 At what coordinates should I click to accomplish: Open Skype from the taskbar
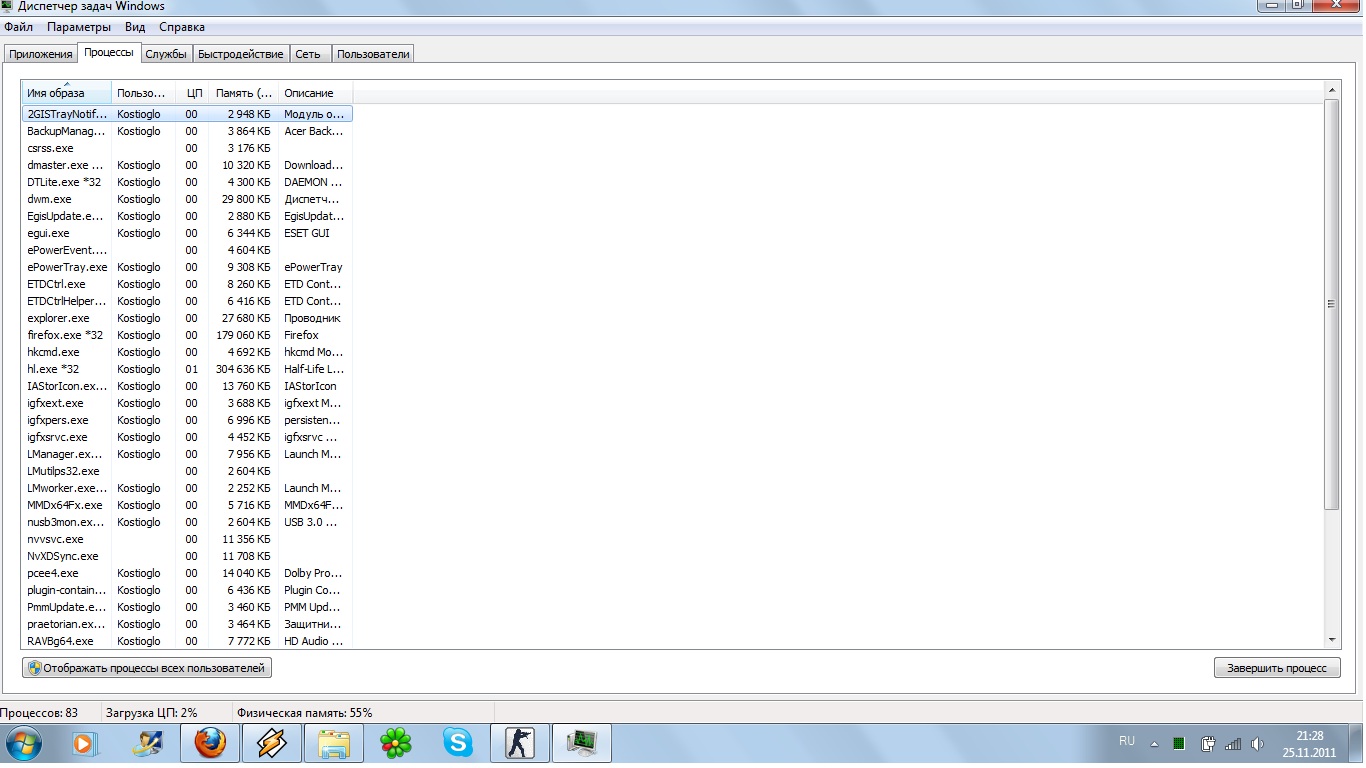tap(458, 743)
